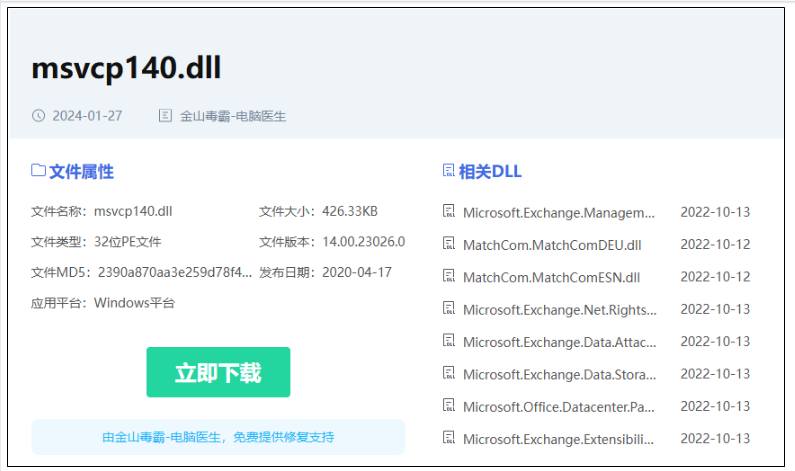Click the 金山毒霸-电脑医生 author link

pos(233,116)
